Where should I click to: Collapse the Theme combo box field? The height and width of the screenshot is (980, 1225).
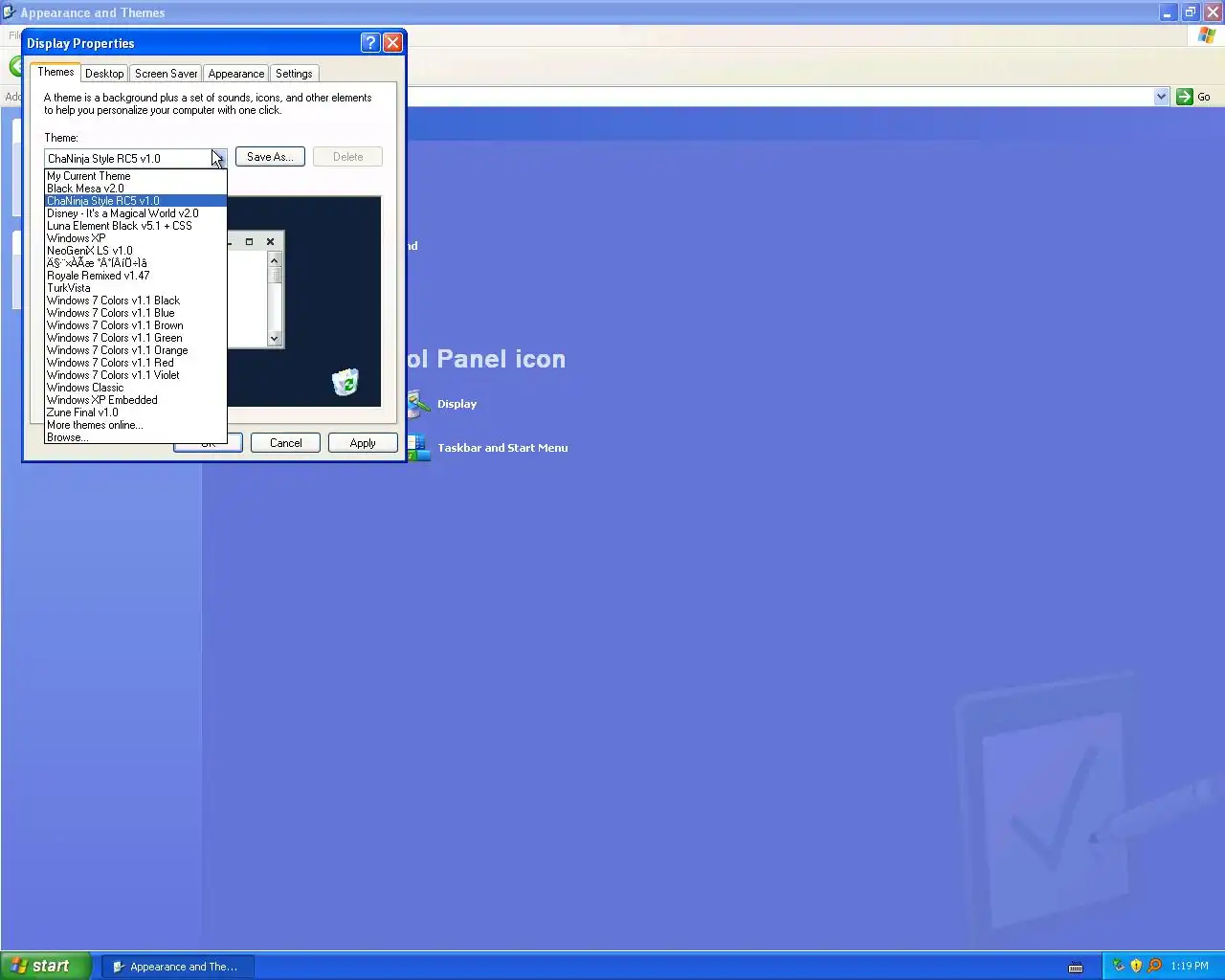pyautogui.click(x=135, y=158)
